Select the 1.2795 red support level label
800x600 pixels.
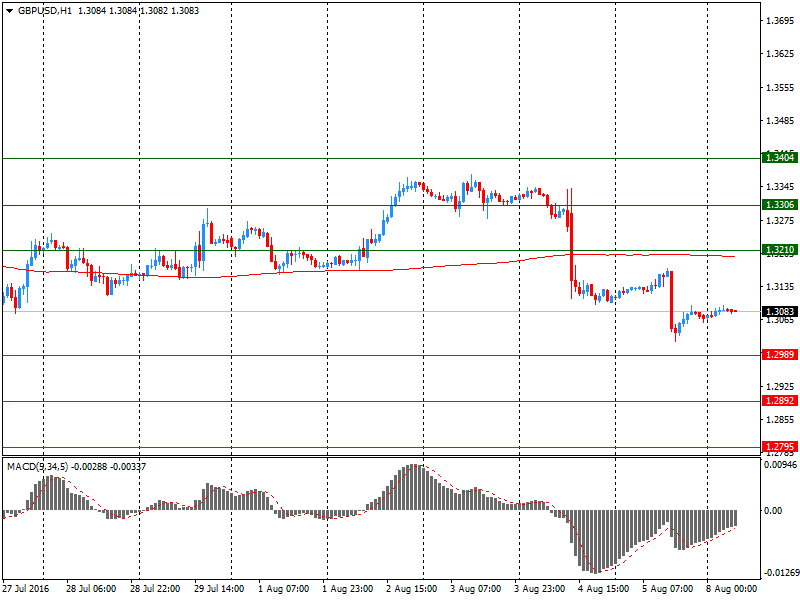(x=780, y=446)
